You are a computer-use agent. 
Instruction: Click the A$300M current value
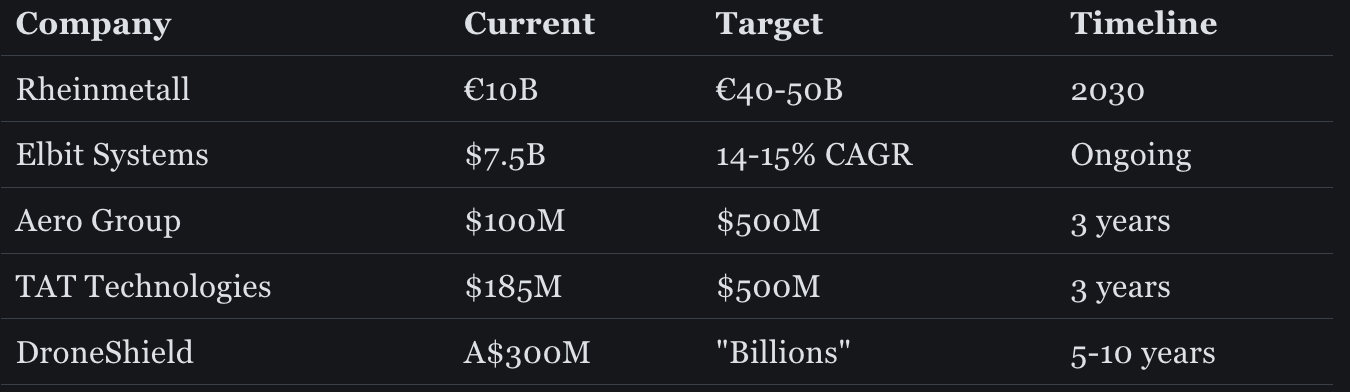(527, 353)
